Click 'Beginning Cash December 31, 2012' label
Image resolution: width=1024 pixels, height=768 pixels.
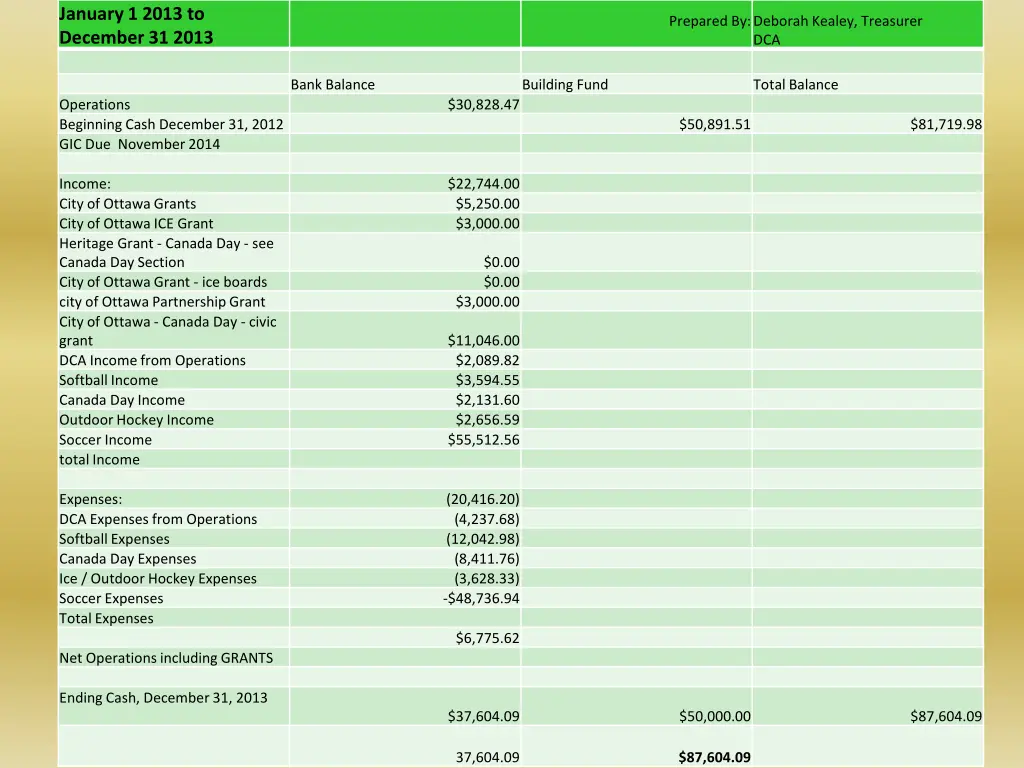coord(171,124)
